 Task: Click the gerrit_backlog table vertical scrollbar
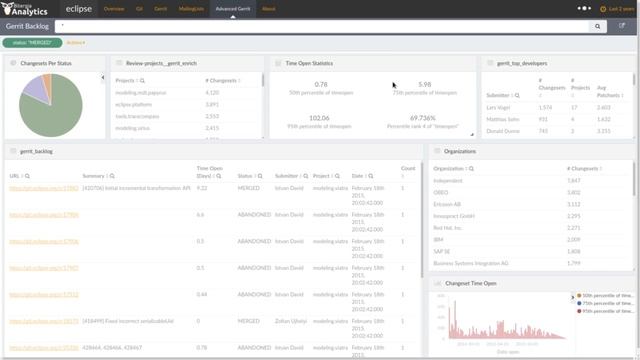pyautogui.click(x=422, y=220)
